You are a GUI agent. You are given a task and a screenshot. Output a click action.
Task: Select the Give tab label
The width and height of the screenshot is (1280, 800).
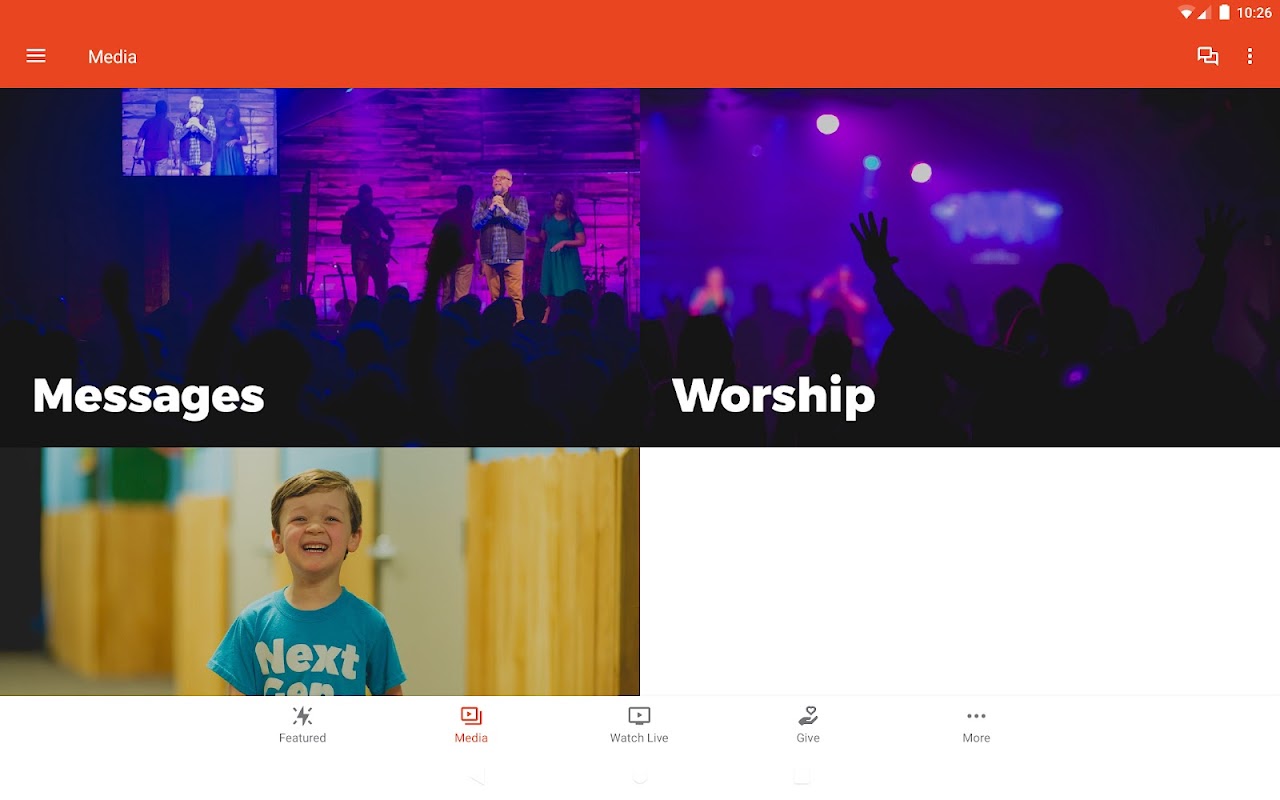coord(808,738)
